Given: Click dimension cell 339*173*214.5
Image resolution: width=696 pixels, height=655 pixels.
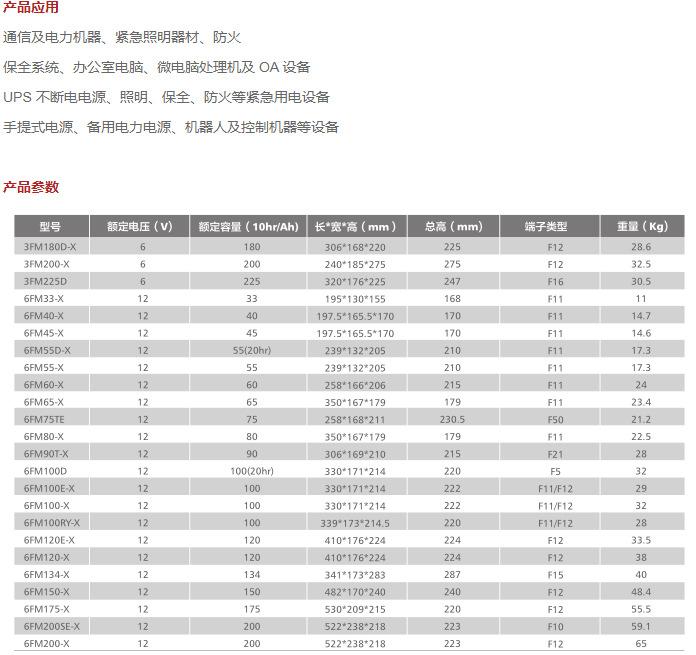Looking at the screenshot, I should click(x=355, y=523).
